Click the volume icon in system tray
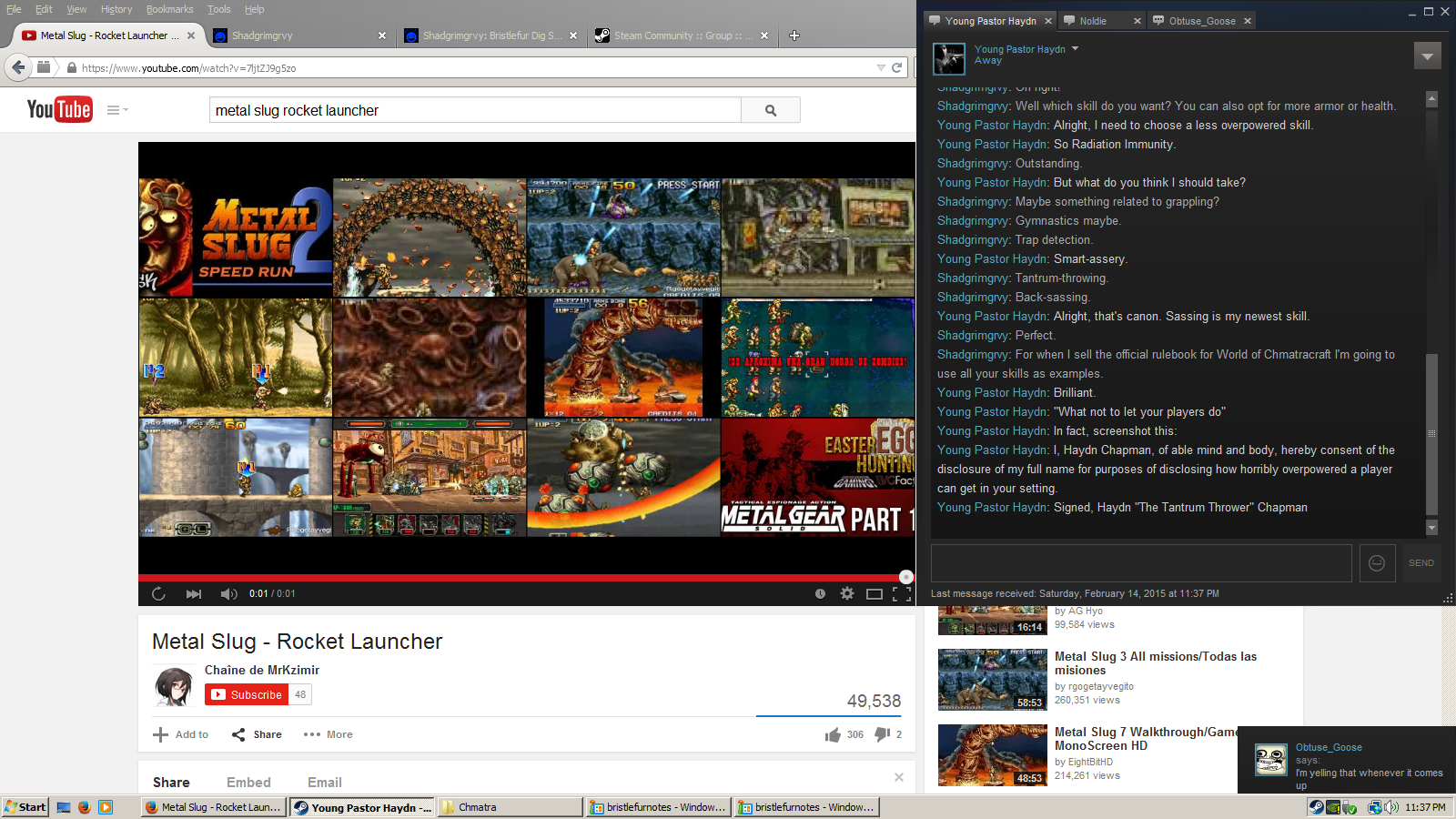The width and height of the screenshot is (1456, 819). pyautogui.click(x=1392, y=807)
